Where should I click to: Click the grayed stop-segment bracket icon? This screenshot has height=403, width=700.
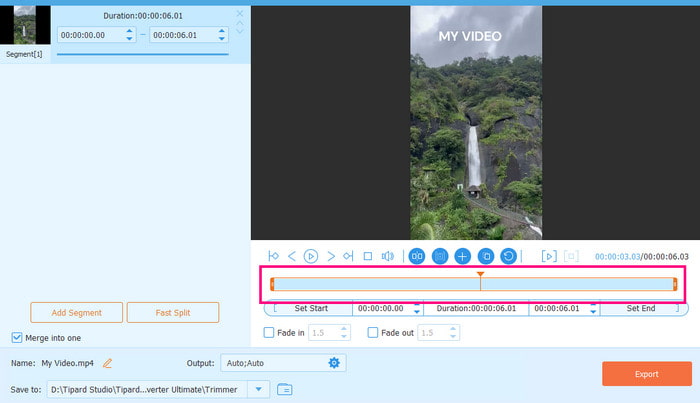coord(571,256)
